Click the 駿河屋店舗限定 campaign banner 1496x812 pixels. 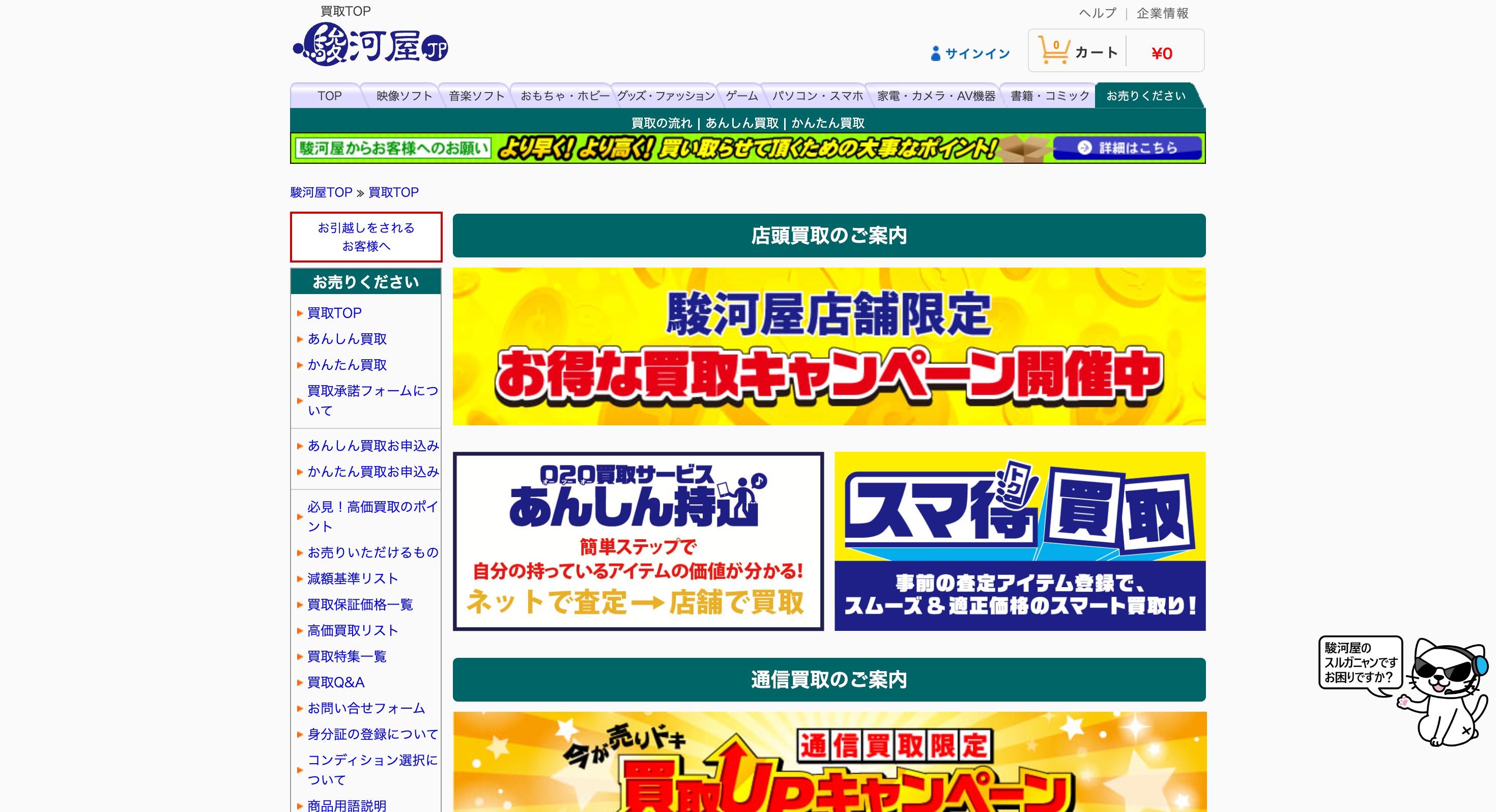point(829,346)
